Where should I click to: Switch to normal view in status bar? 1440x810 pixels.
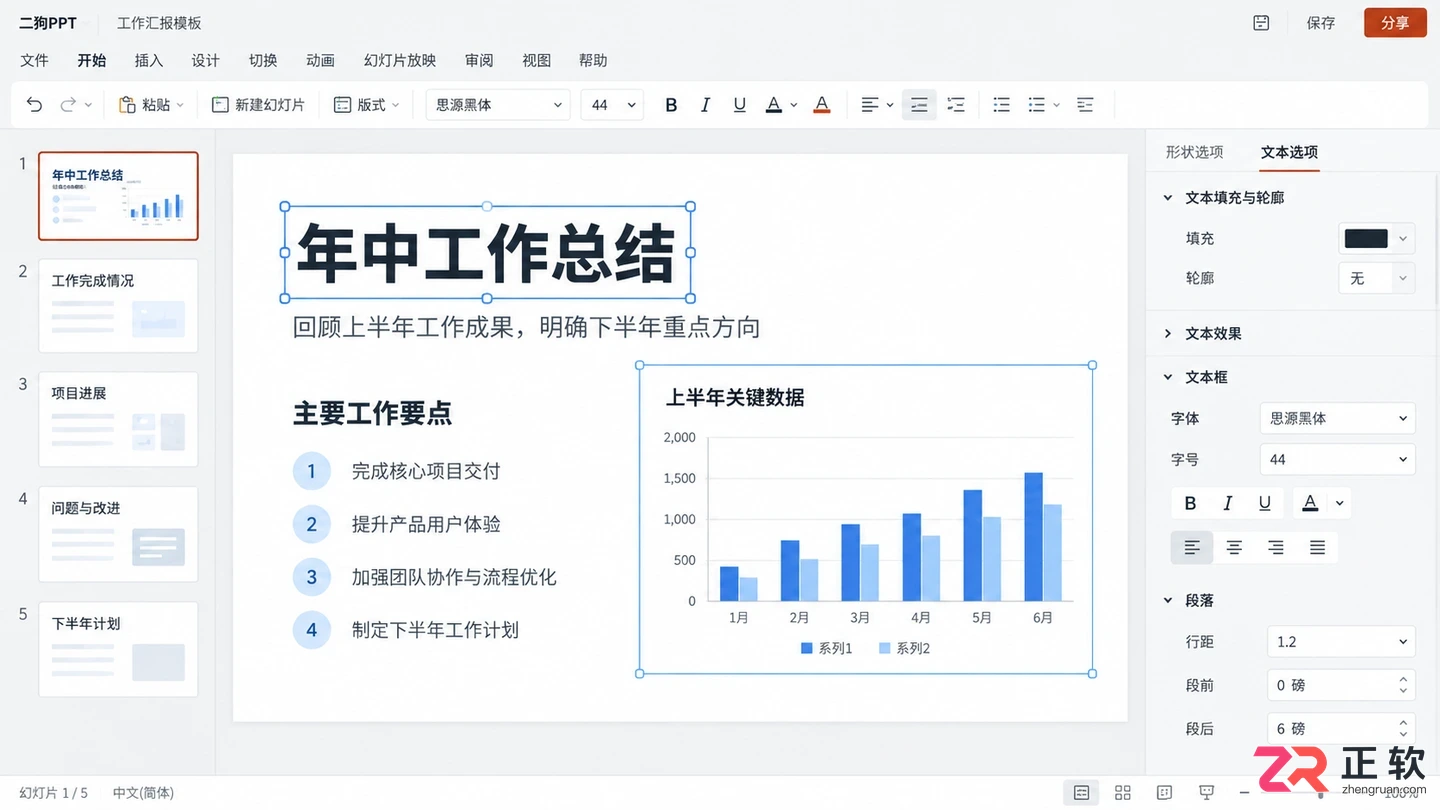click(x=1081, y=792)
